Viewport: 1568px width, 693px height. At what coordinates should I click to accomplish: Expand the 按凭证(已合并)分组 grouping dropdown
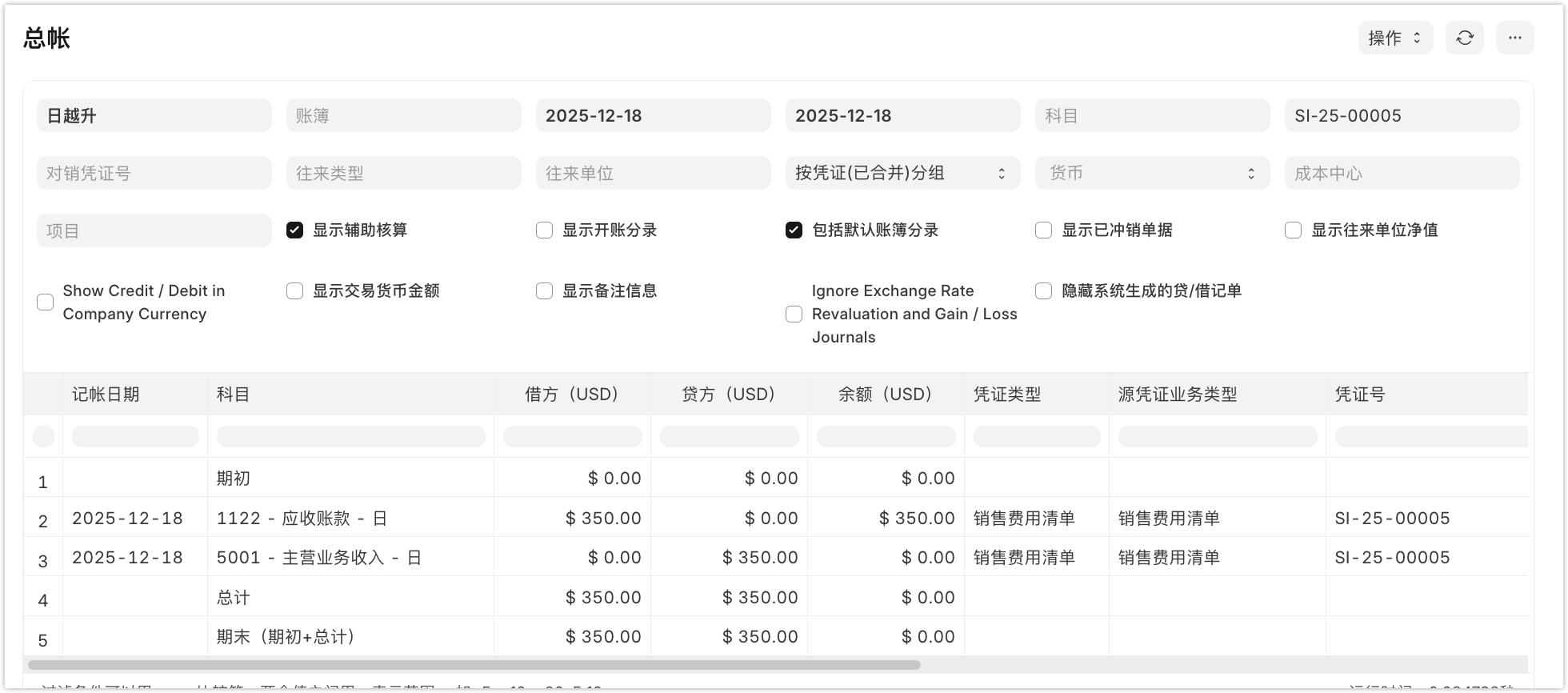point(902,173)
